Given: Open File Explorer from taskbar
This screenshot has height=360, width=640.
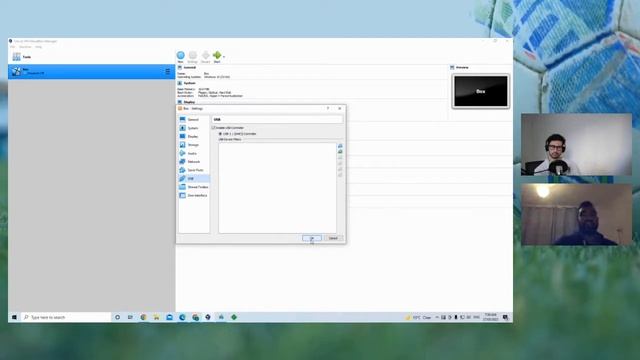Looking at the screenshot, I should coord(156,317).
